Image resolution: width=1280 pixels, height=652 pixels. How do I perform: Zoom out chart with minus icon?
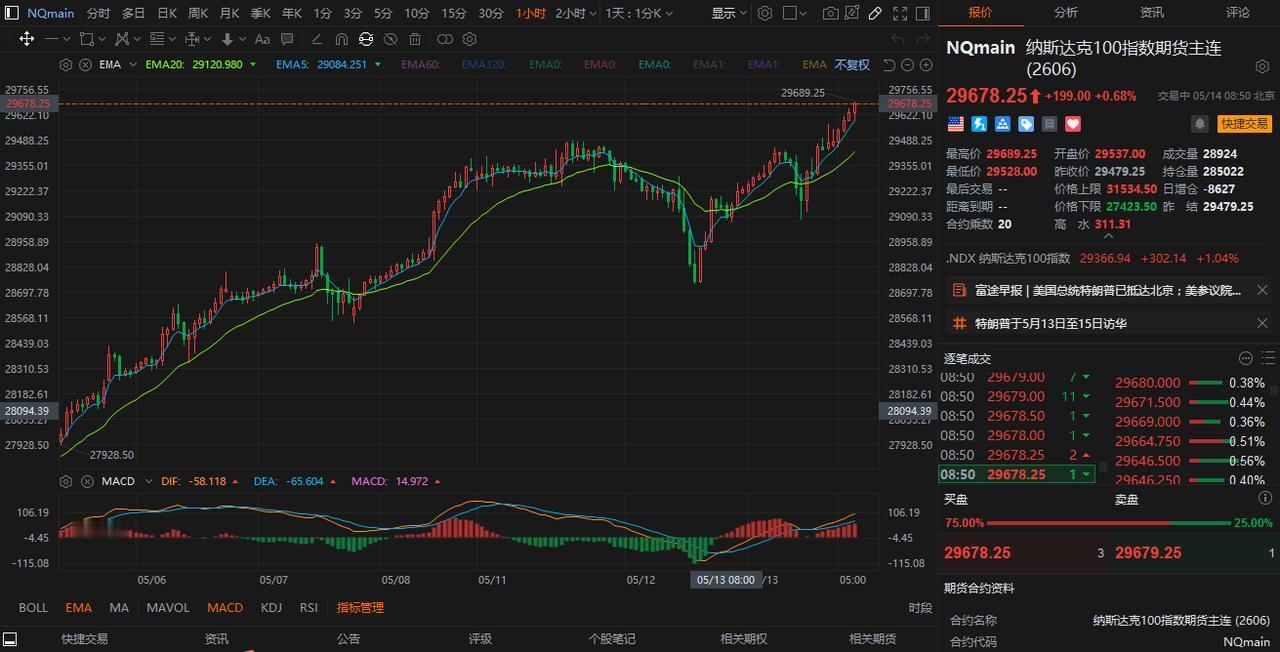pos(909,64)
